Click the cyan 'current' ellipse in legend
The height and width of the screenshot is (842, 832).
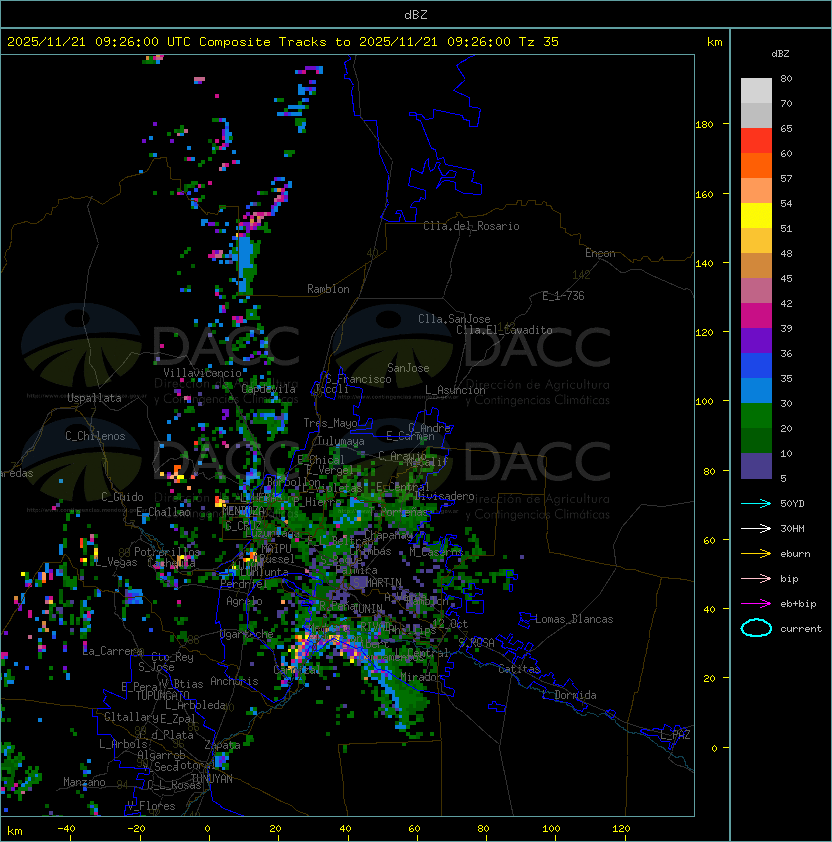click(756, 628)
